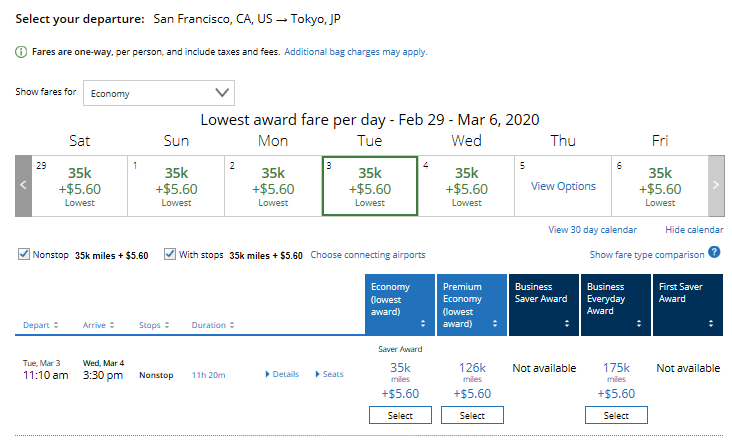This screenshot has width=732, height=440.
Task: Uncheck the Nonstop filter checkbox
Action: [23, 254]
